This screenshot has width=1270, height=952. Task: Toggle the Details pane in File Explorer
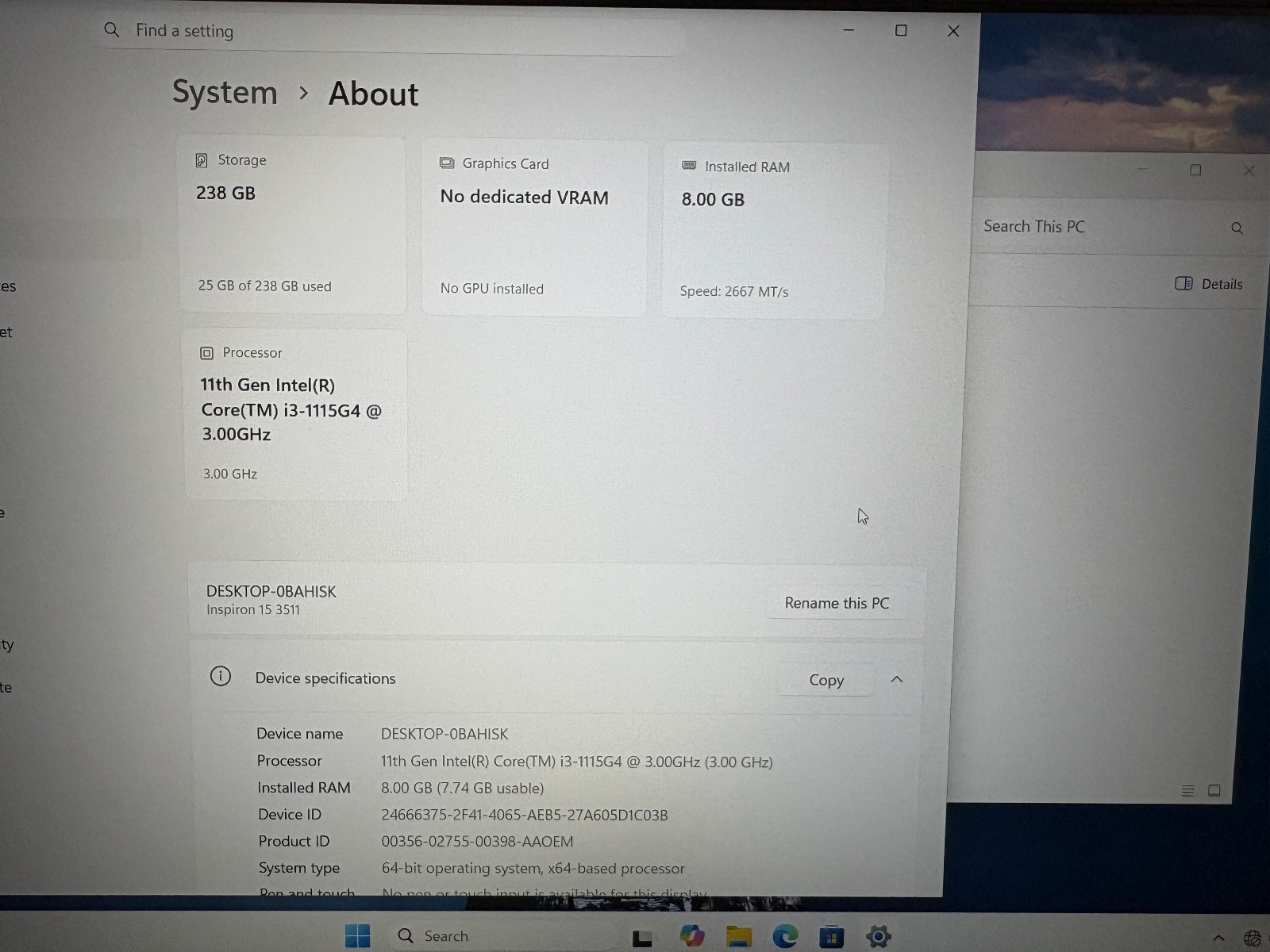[1209, 284]
